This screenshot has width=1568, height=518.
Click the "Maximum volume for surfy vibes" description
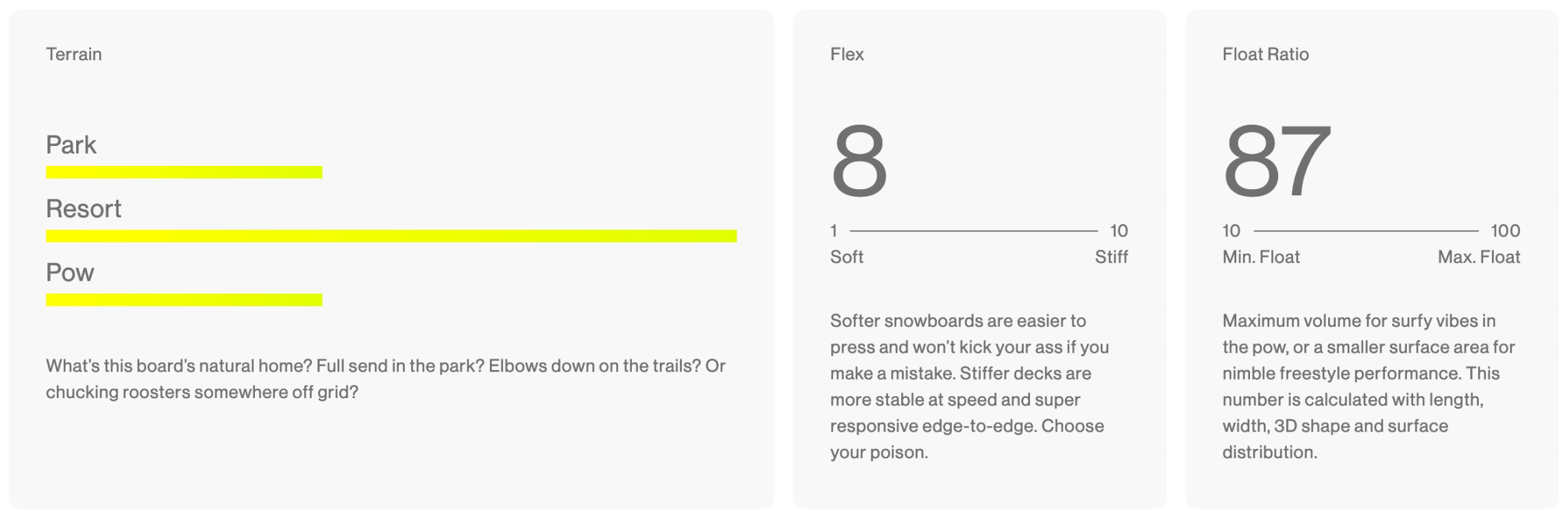tap(1368, 386)
